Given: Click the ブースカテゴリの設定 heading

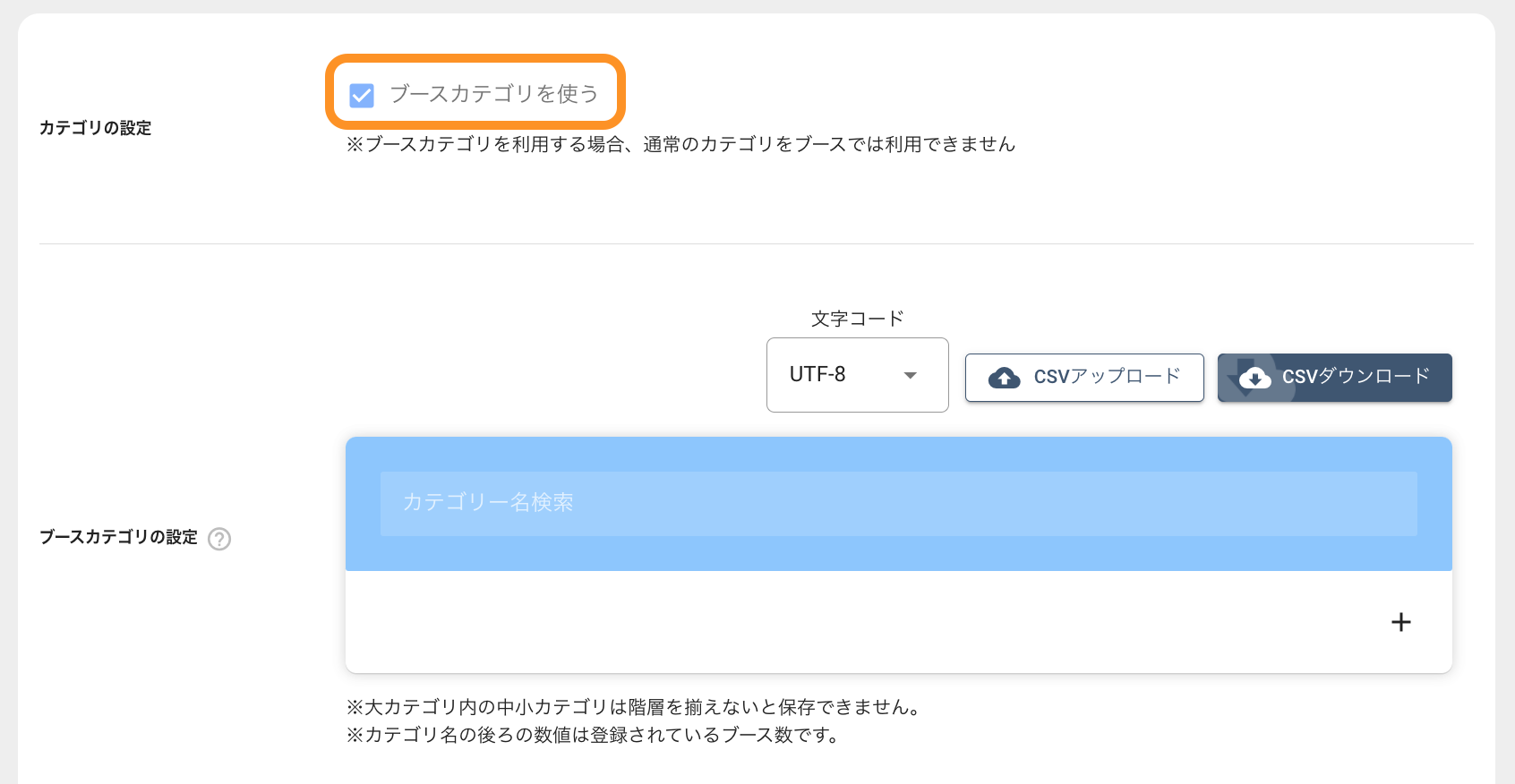Looking at the screenshot, I should click(x=118, y=537).
